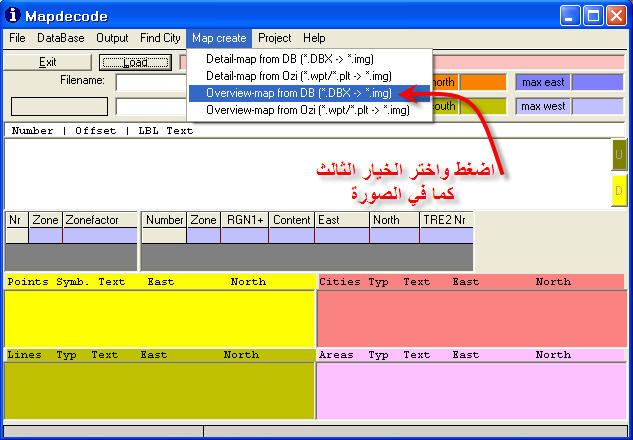Screen dimensions: 633x440
Task: Click the Nr column header
Action: click(x=17, y=220)
